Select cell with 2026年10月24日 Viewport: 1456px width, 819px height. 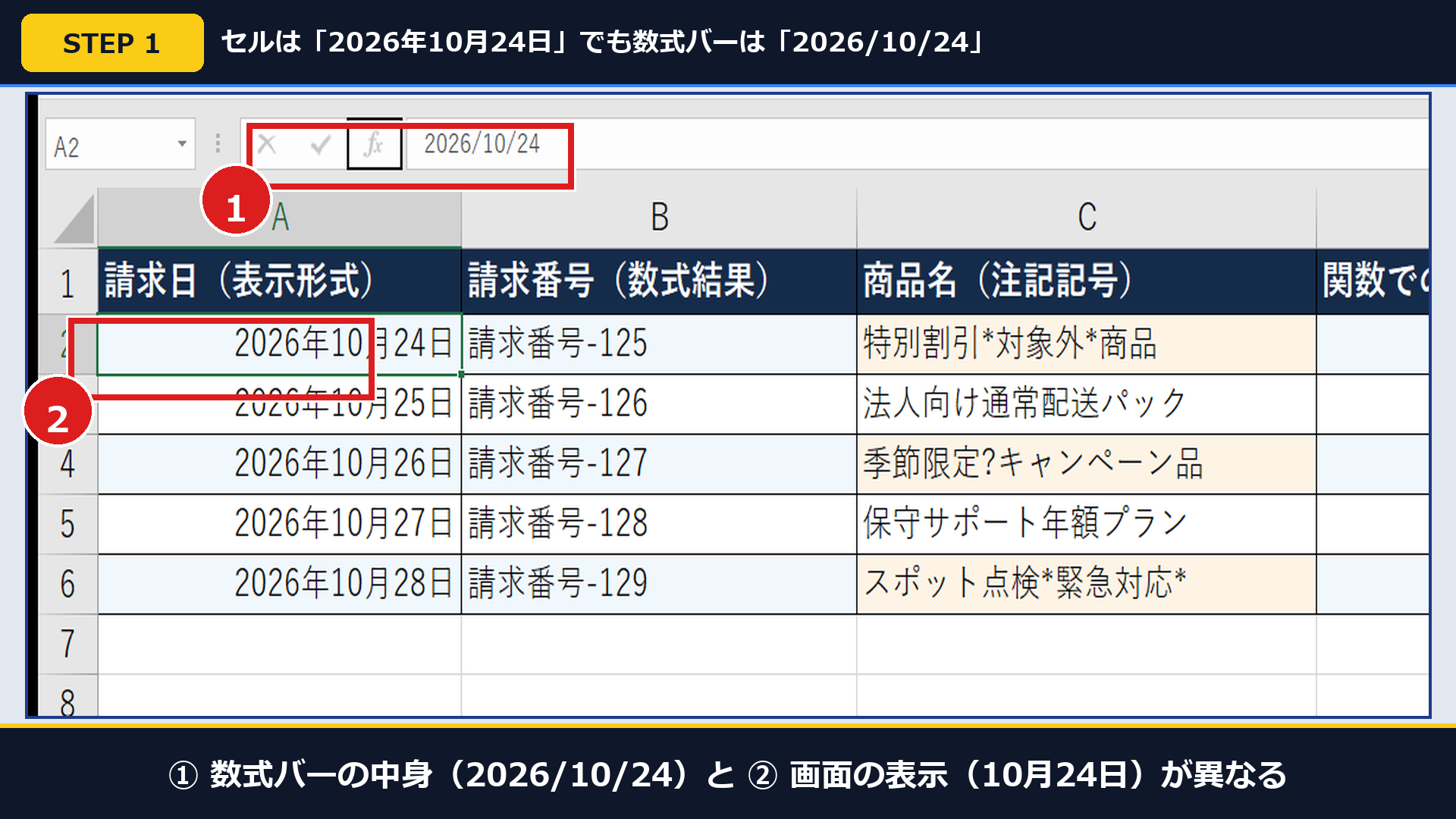pos(279,344)
